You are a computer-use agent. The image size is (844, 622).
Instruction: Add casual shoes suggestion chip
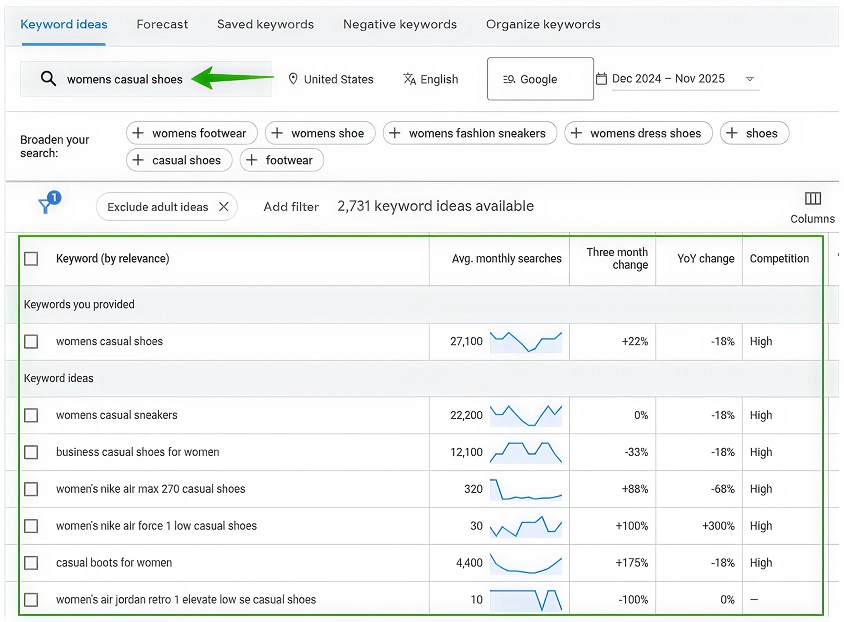click(179, 160)
